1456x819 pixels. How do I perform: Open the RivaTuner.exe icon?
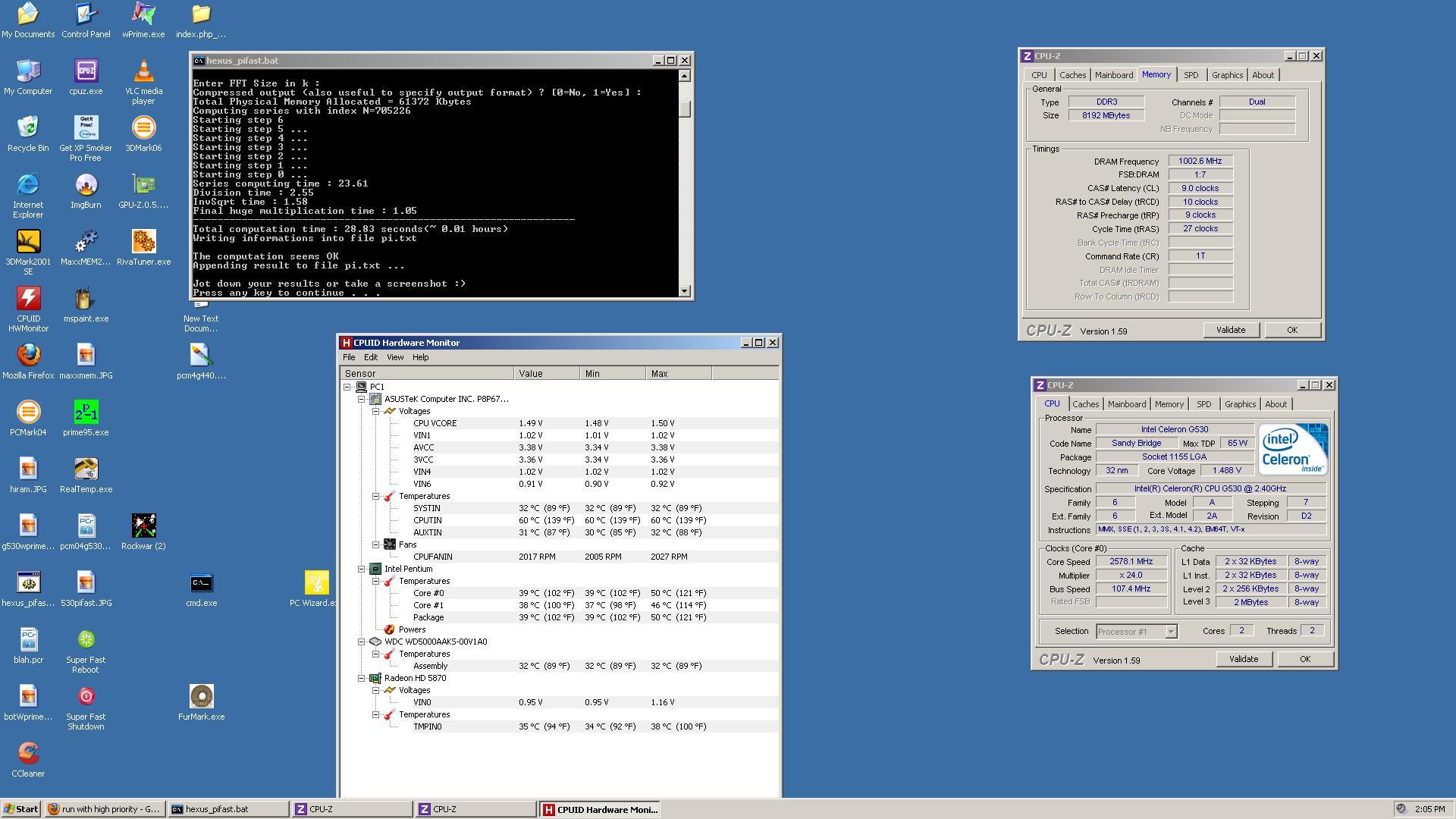143,247
